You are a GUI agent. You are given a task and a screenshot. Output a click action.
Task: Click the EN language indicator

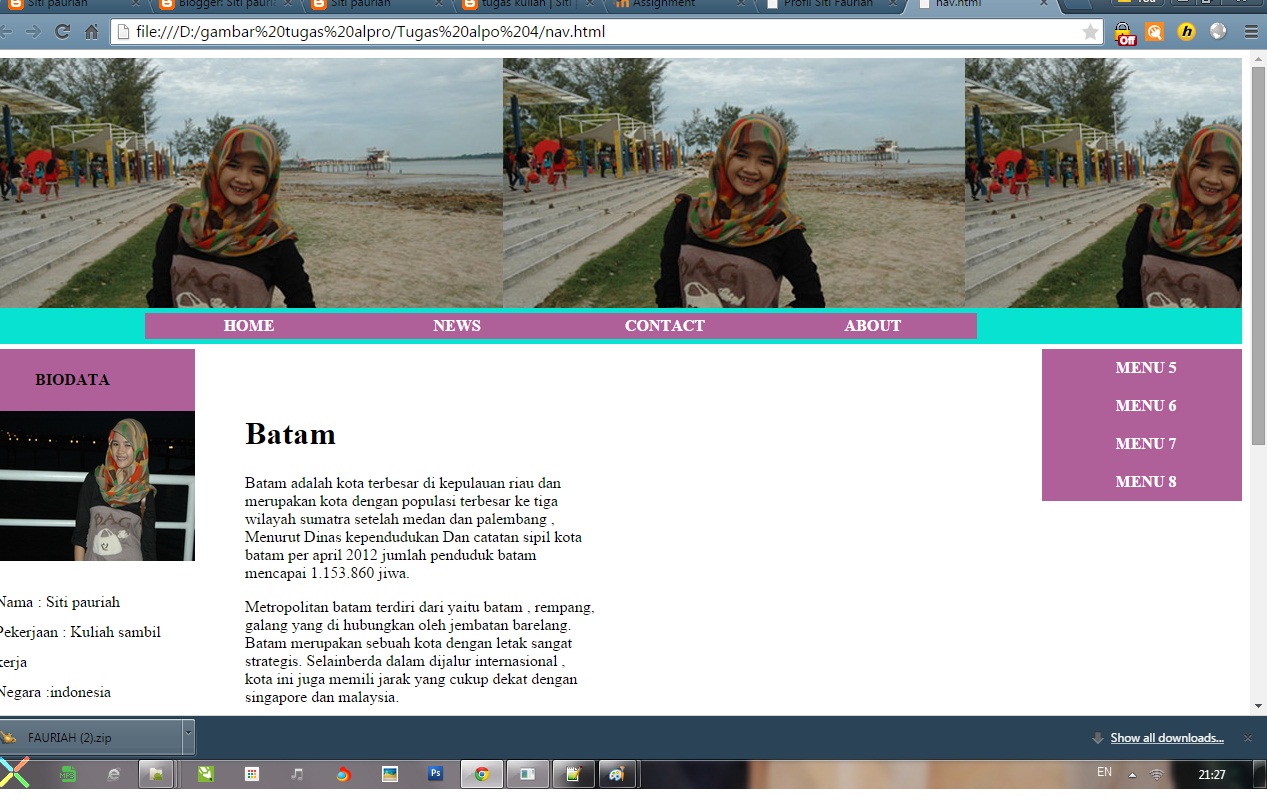1105,773
